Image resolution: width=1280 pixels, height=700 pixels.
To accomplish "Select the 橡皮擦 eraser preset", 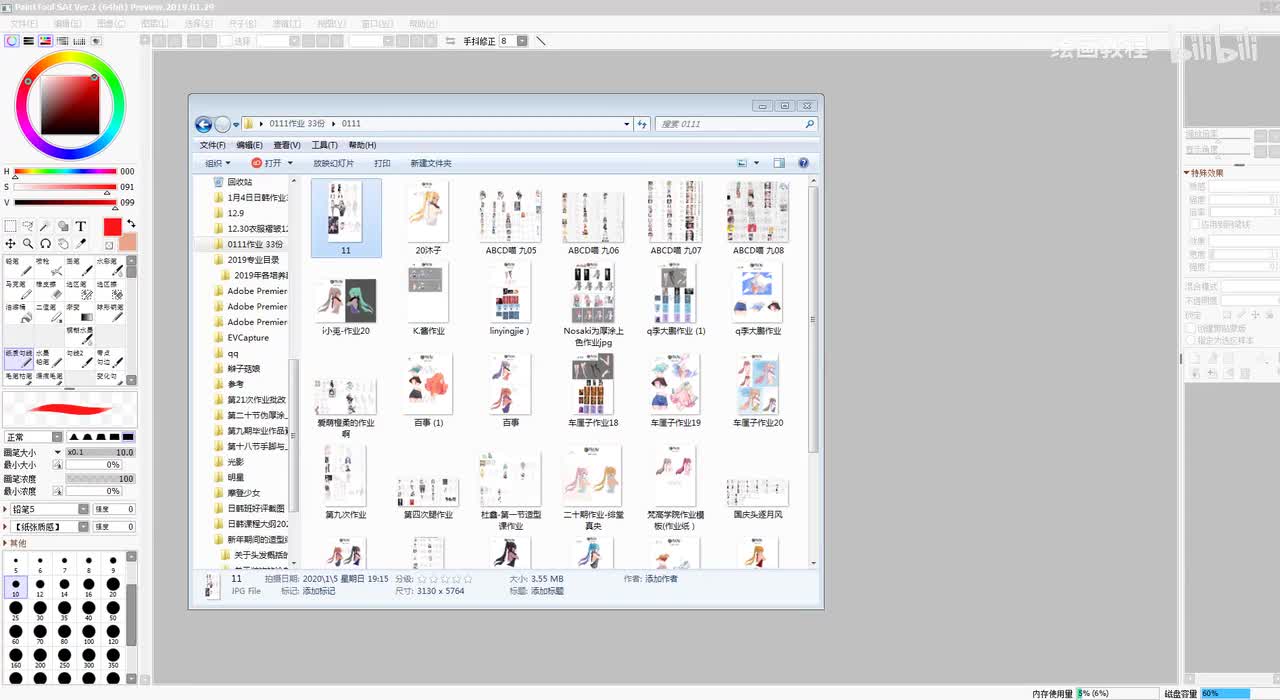I will pyautogui.click(x=48, y=290).
